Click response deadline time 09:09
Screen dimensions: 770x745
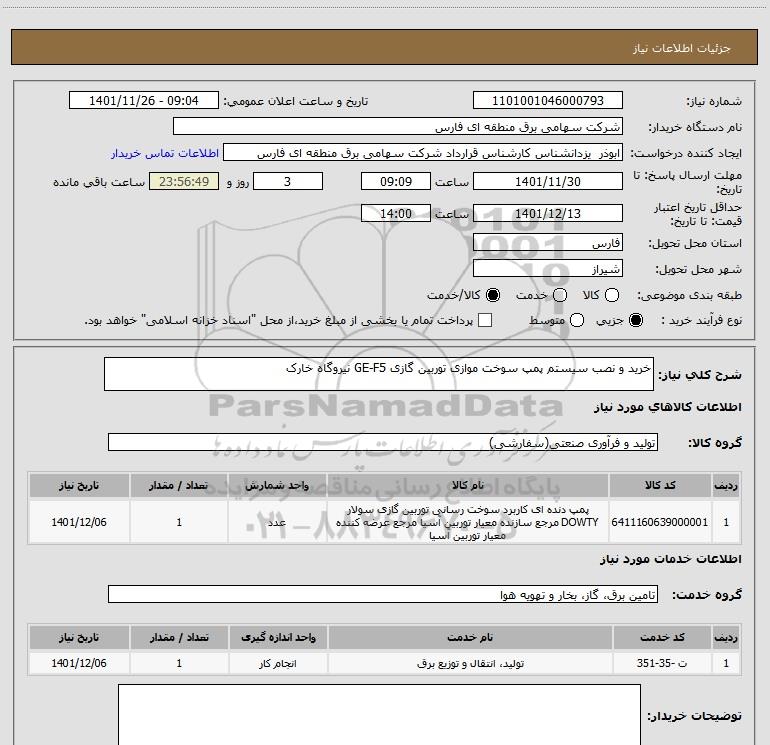(x=396, y=181)
